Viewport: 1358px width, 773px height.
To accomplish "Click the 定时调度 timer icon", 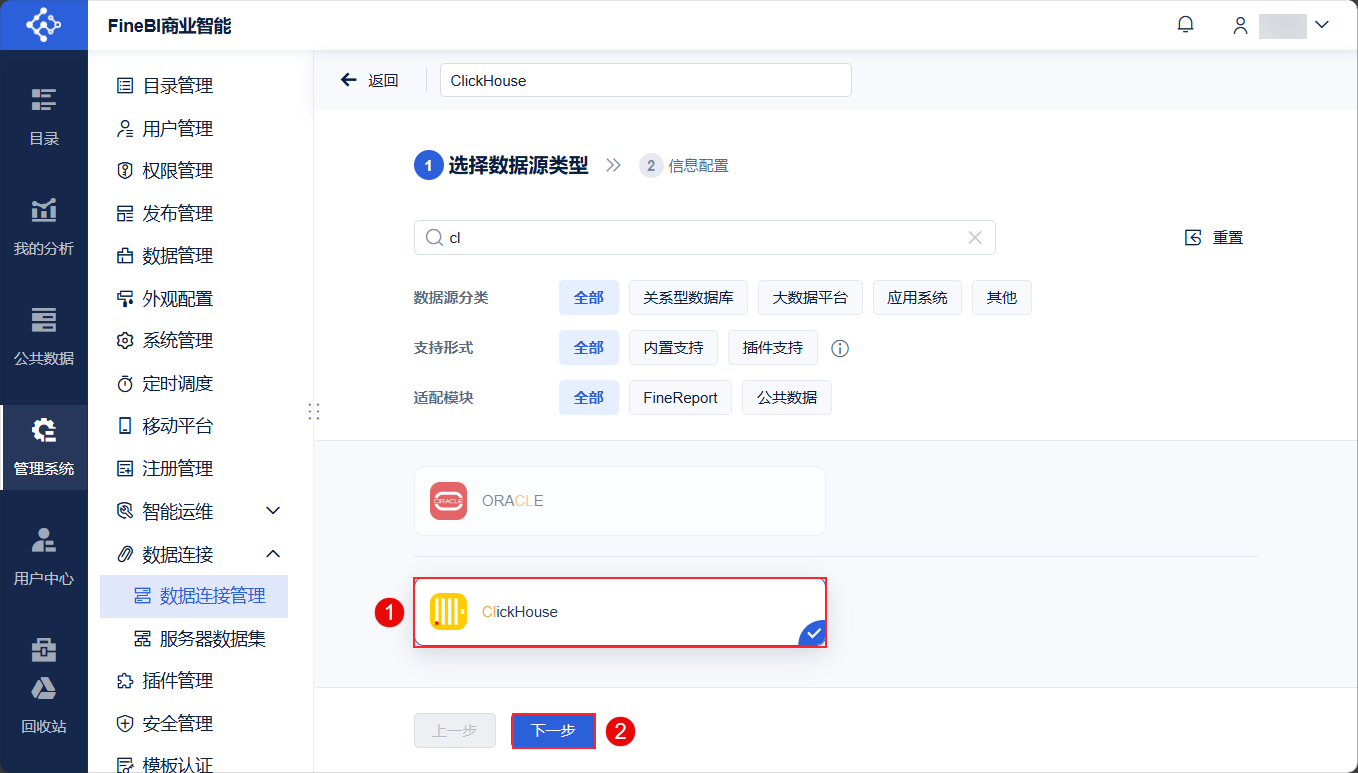I will point(125,383).
